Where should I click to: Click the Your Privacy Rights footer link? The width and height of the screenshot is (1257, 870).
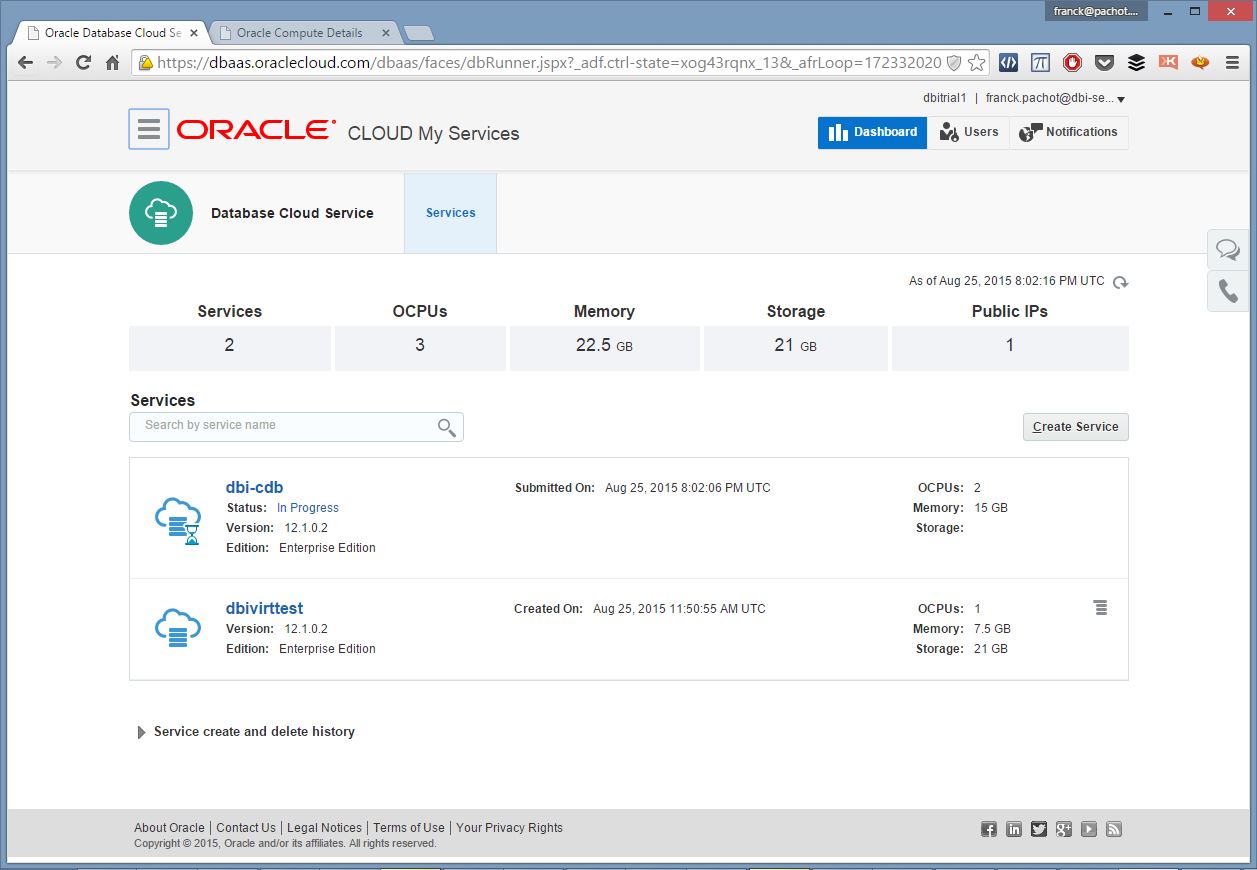(510, 828)
